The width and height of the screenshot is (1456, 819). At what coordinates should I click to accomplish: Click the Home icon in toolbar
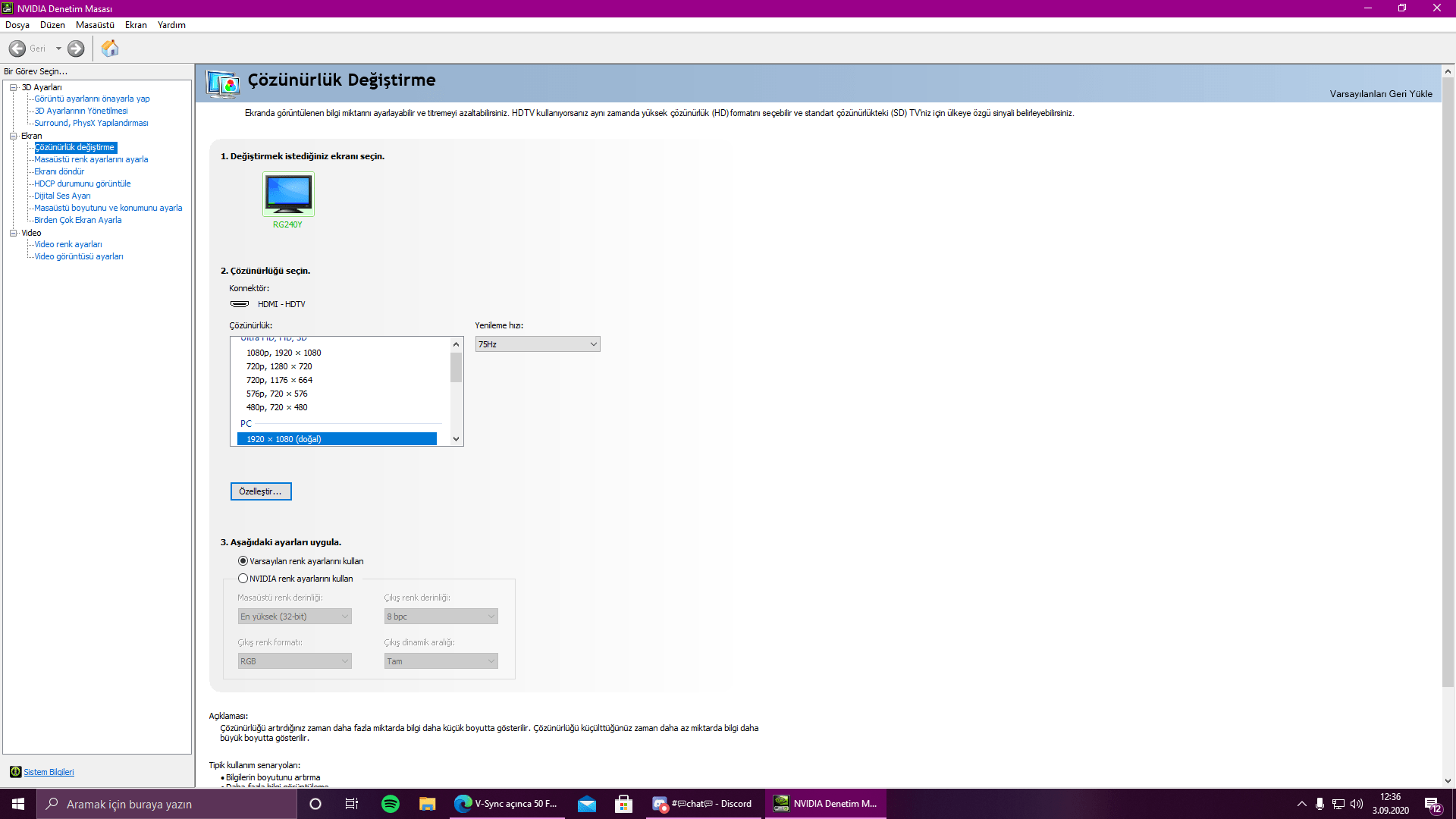(x=110, y=49)
